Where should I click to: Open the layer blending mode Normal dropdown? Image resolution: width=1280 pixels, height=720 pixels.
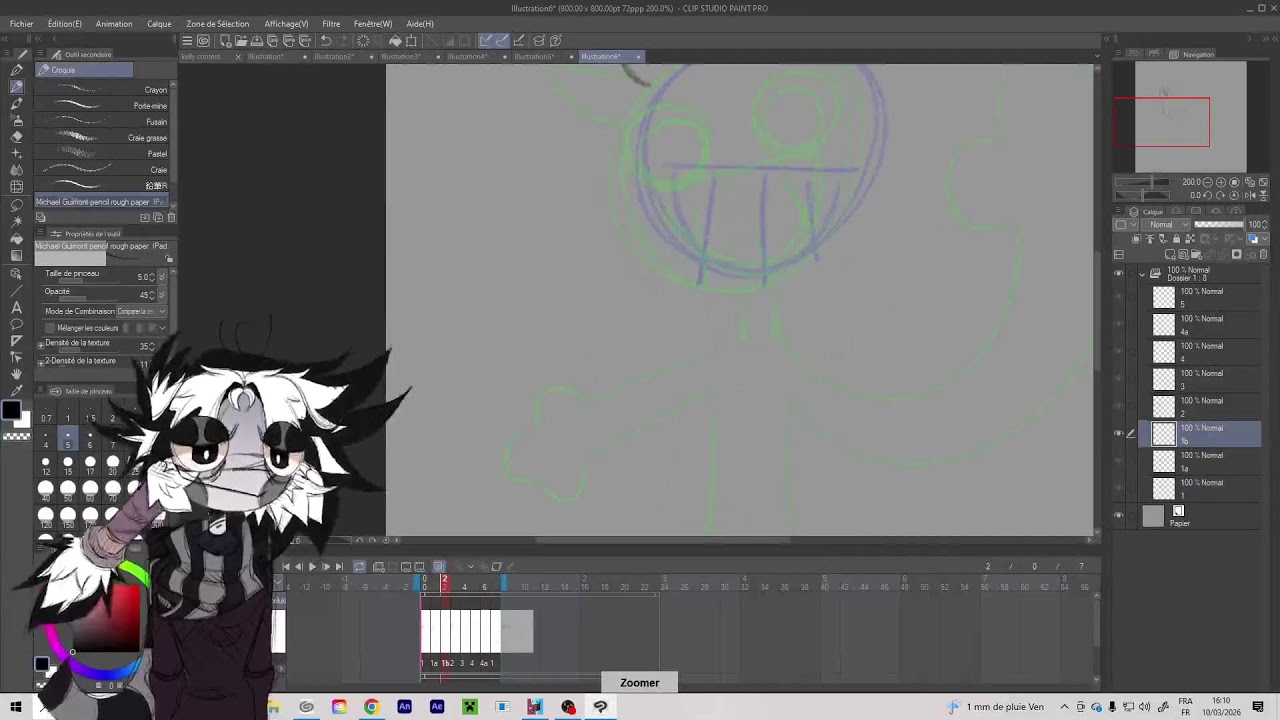(x=1167, y=225)
